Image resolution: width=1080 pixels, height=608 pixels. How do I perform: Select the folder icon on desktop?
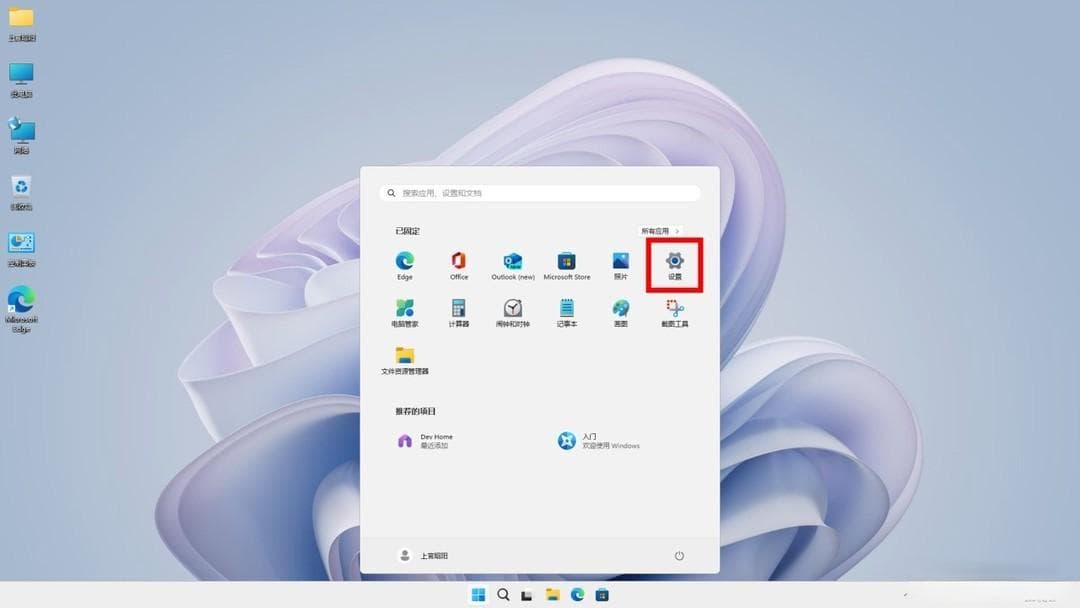[x=21, y=24]
